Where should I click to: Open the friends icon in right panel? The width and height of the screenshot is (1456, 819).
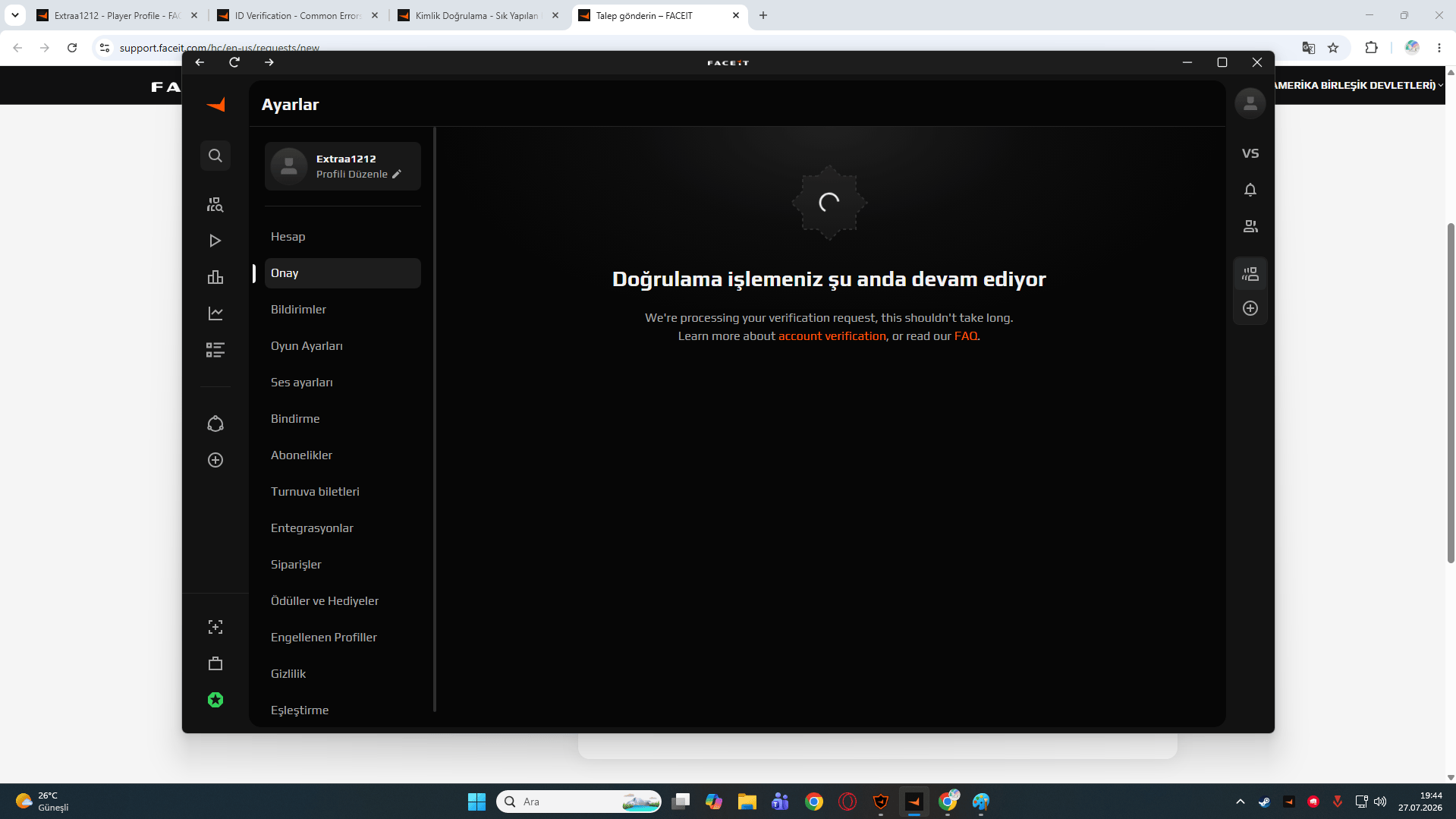pyautogui.click(x=1250, y=226)
